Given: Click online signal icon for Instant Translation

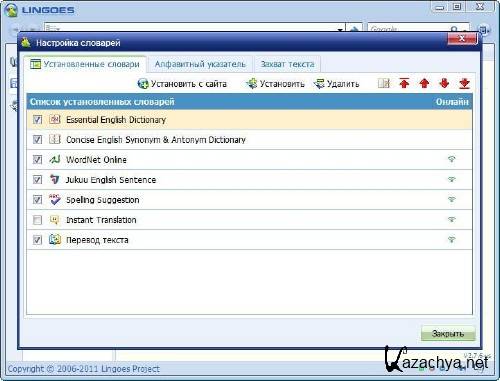Looking at the screenshot, I should [452, 219].
